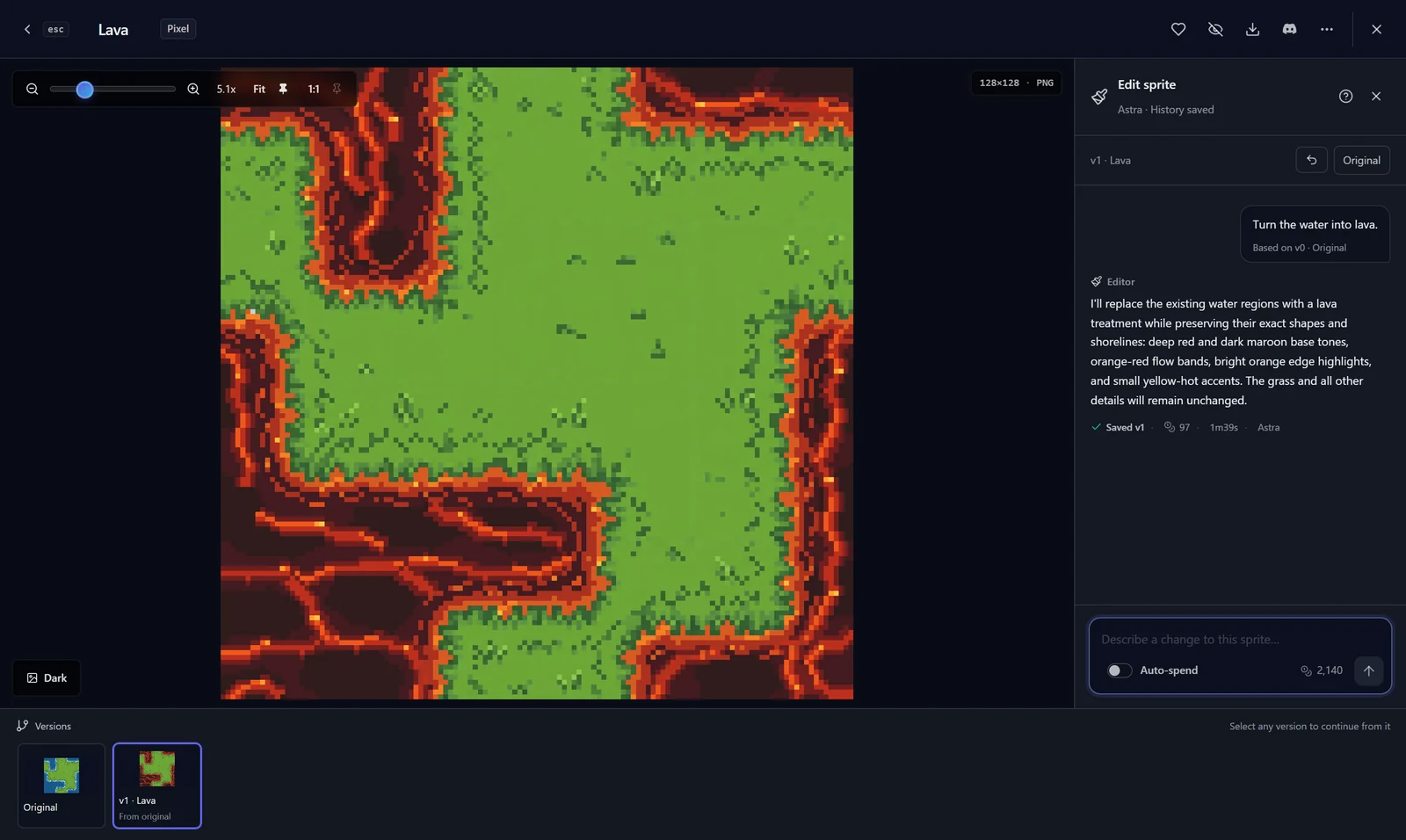Open the three-dot more options menu
This screenshot has height=840, width=1406.
pos(1326,29)
